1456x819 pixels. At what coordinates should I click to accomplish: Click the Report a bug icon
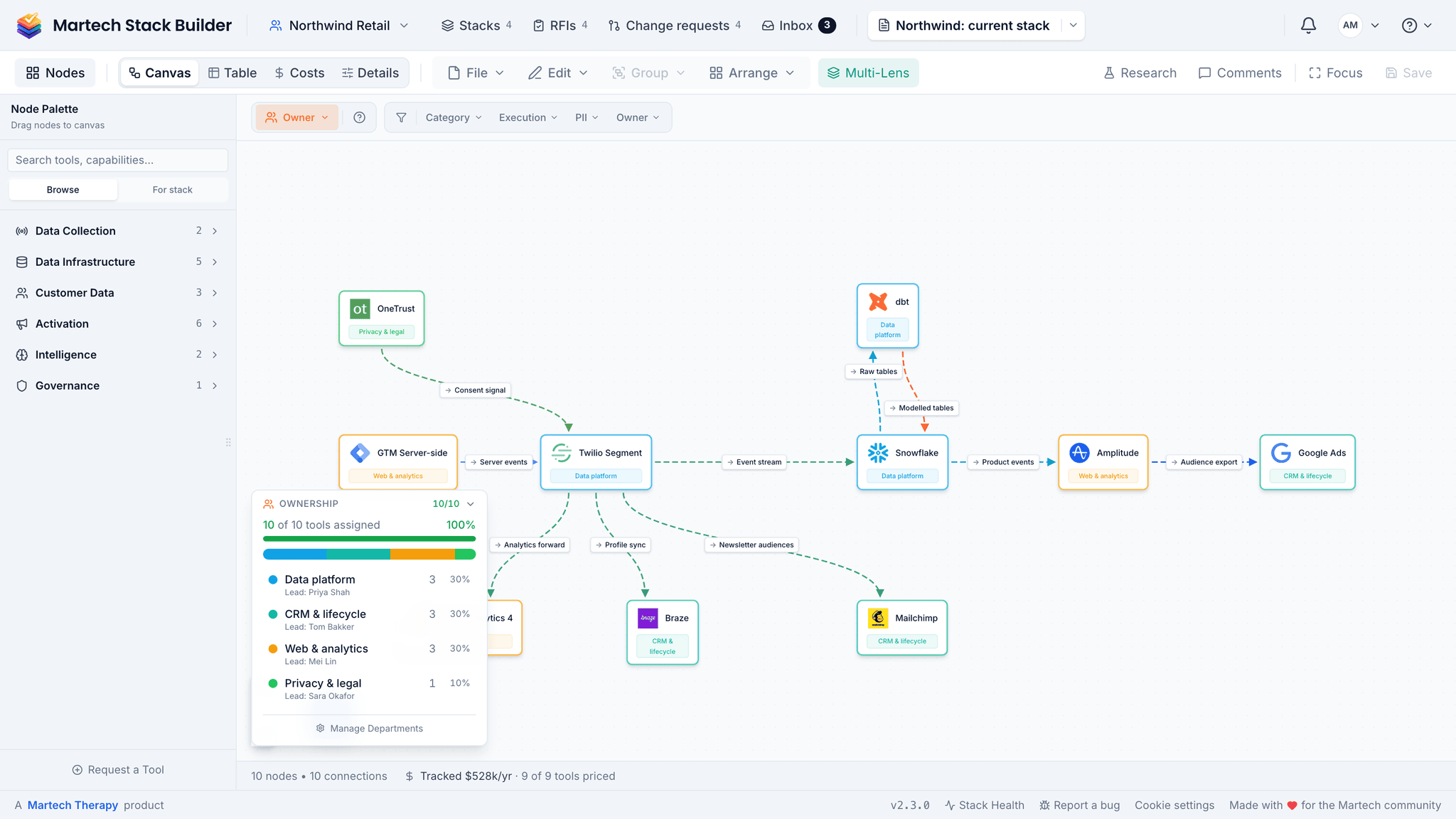pyautogui.click(x=1044, y=805)
